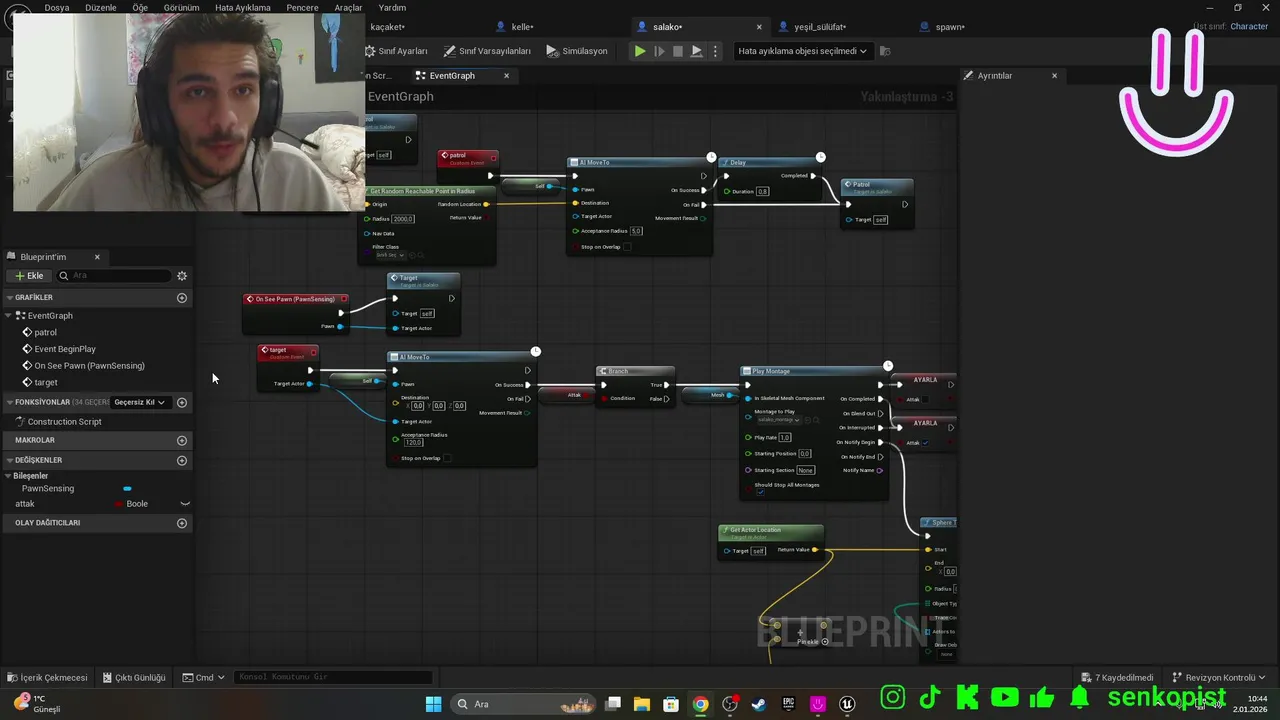This screenshot has height=720, width=1280.
Task: Click the Stop simulation square icon
Action: click(678, 51)
